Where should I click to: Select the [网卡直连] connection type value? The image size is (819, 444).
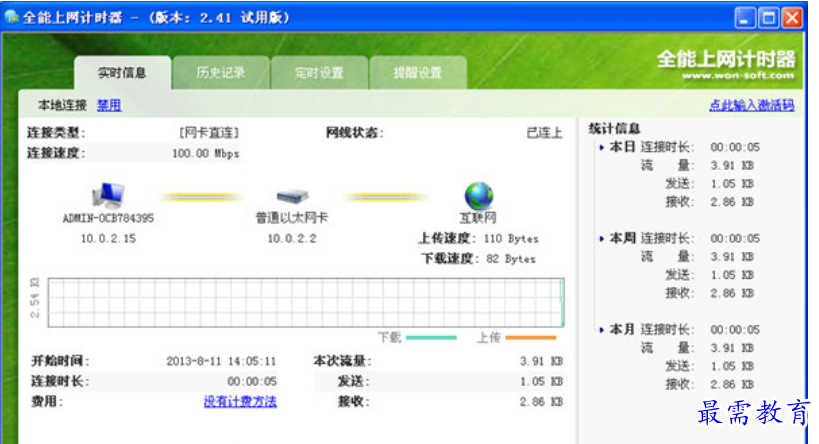(208, 133)
